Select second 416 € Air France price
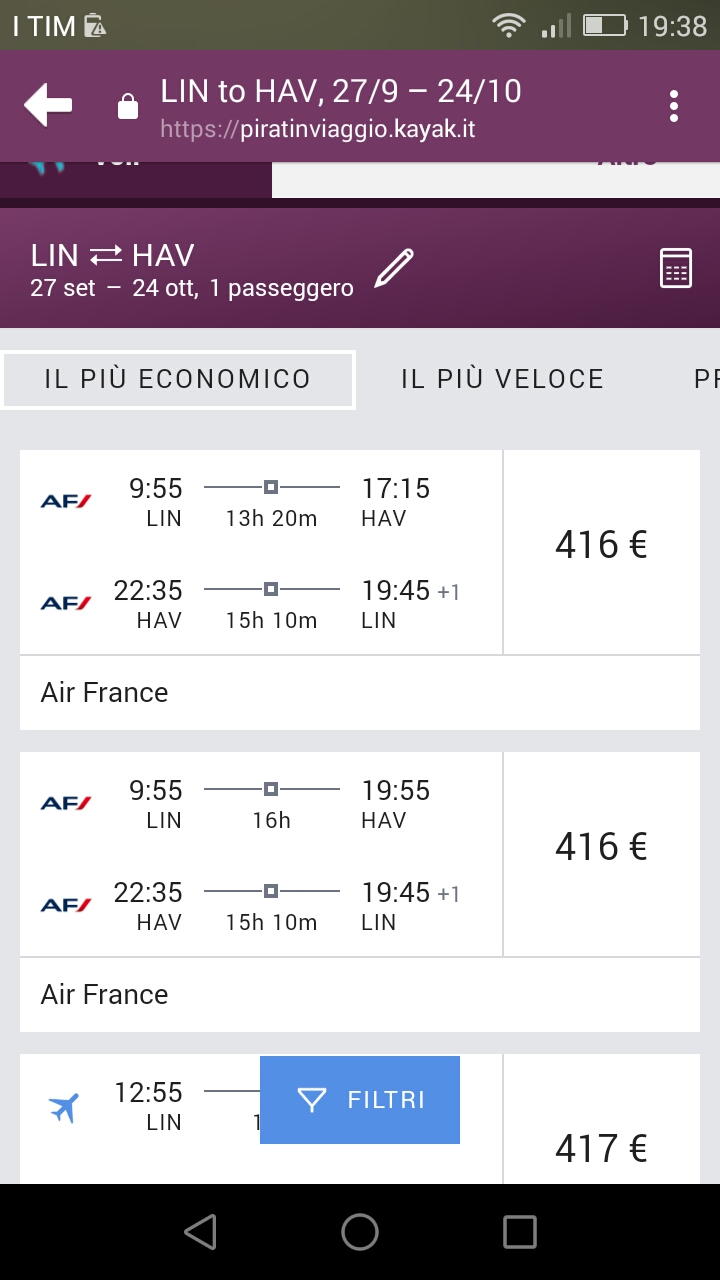Image resolution: width=720 pixels, height=1280 pixels. pos(601,848)
